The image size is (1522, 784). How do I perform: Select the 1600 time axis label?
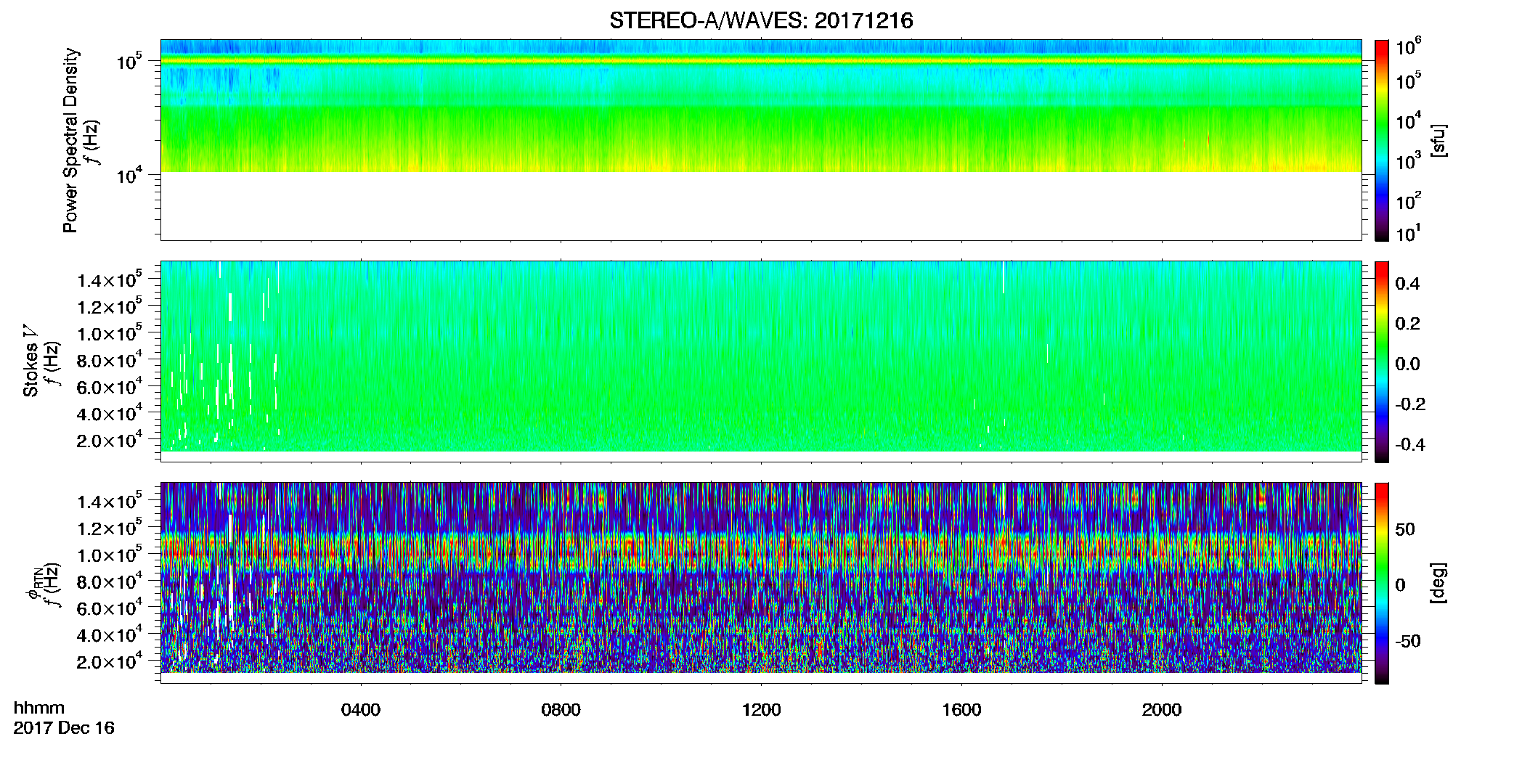961,710
